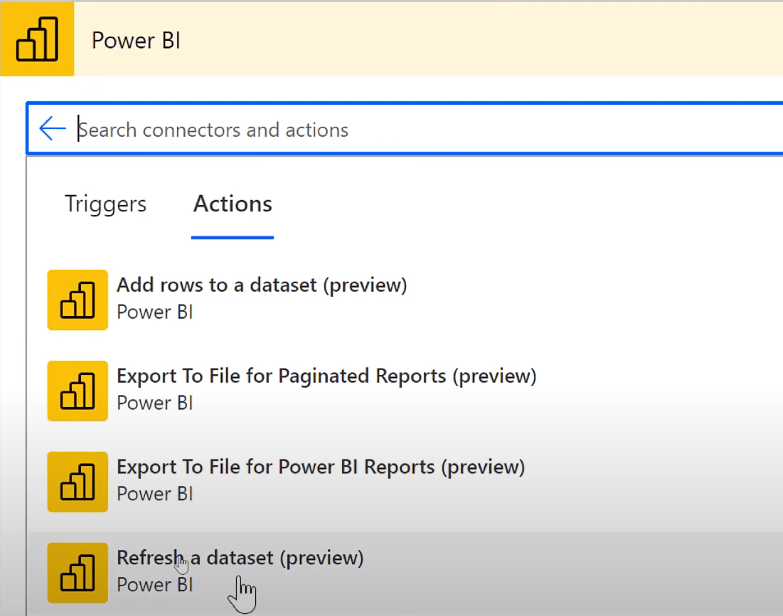Select Export To File for Paginated Reports

pos(405,391)
